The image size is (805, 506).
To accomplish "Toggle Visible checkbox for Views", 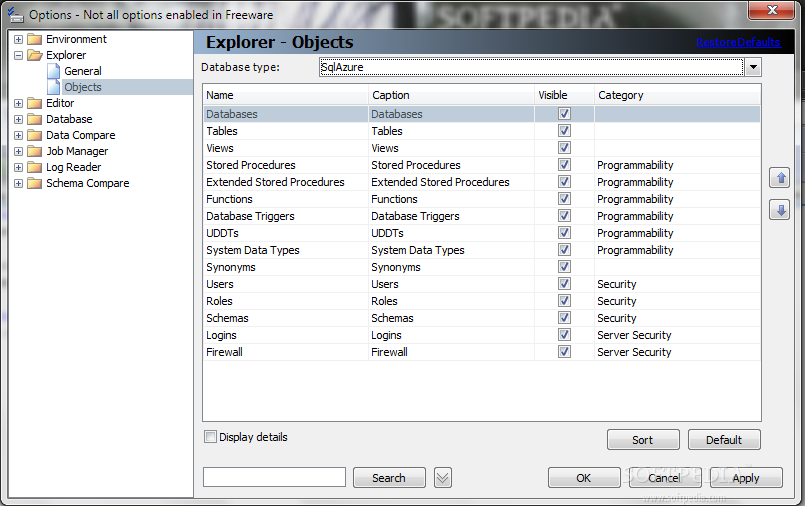I will point(564,148).
